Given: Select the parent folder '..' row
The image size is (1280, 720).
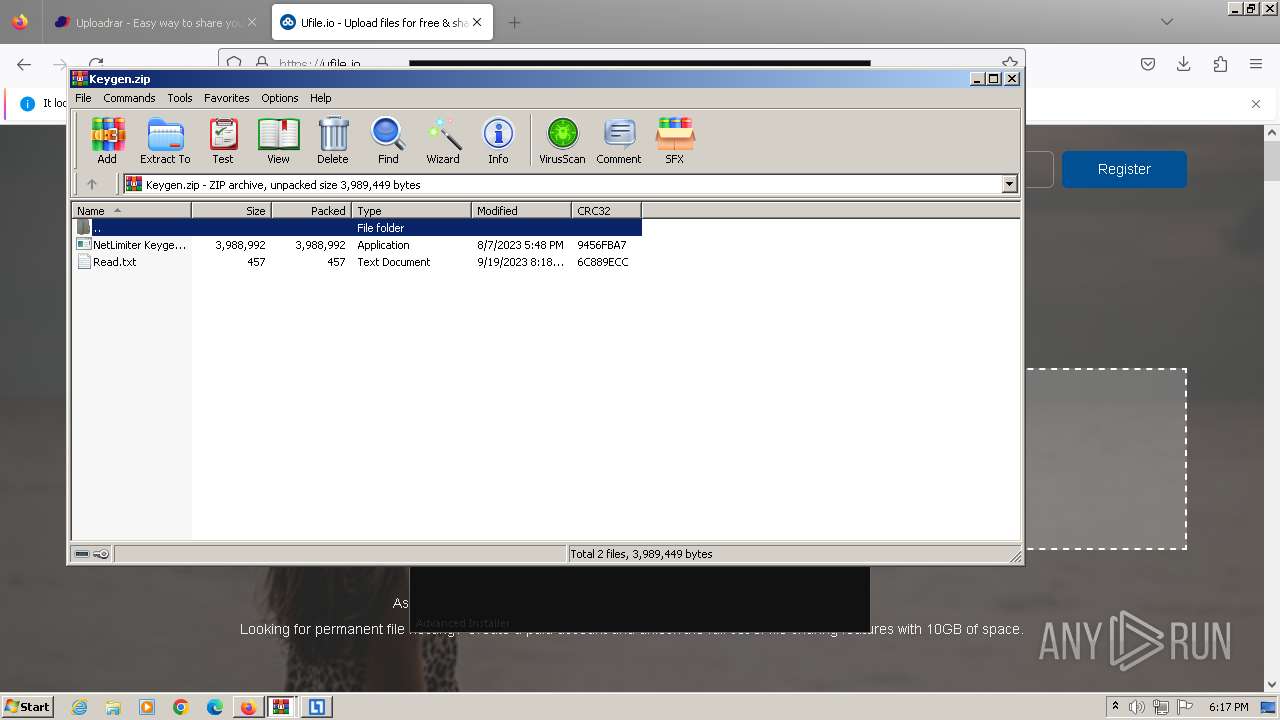Looking at the screenshot, I should 356,228.
